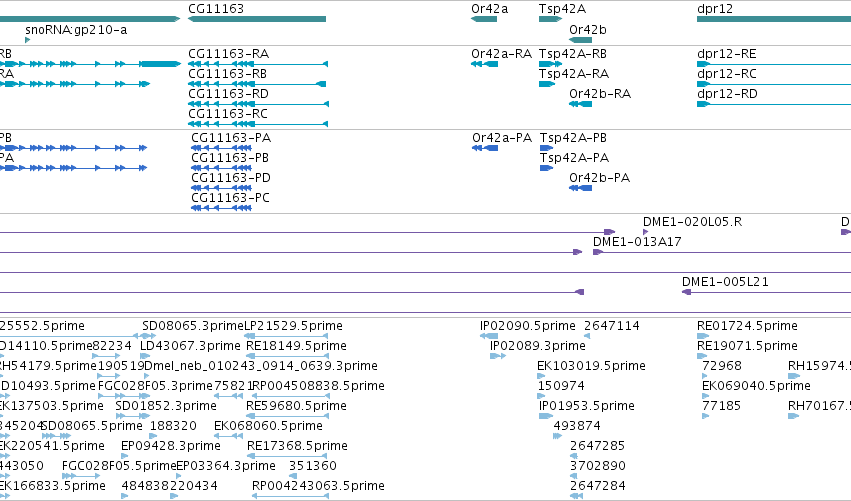Click the Or42b-RA transcript feature

580,104
